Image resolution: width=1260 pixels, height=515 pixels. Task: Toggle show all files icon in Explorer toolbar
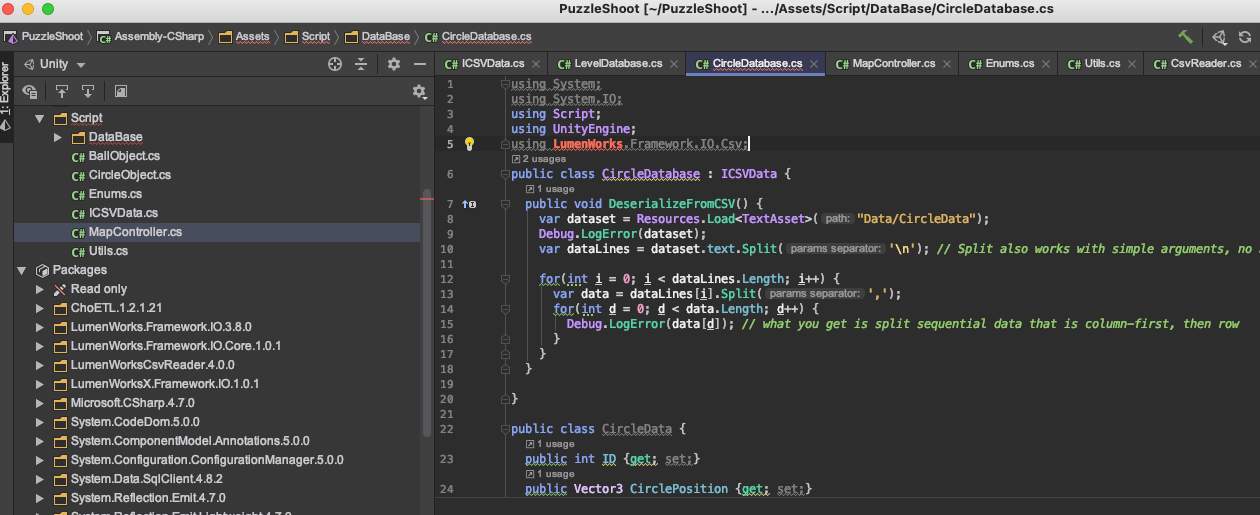pos(30,91)
